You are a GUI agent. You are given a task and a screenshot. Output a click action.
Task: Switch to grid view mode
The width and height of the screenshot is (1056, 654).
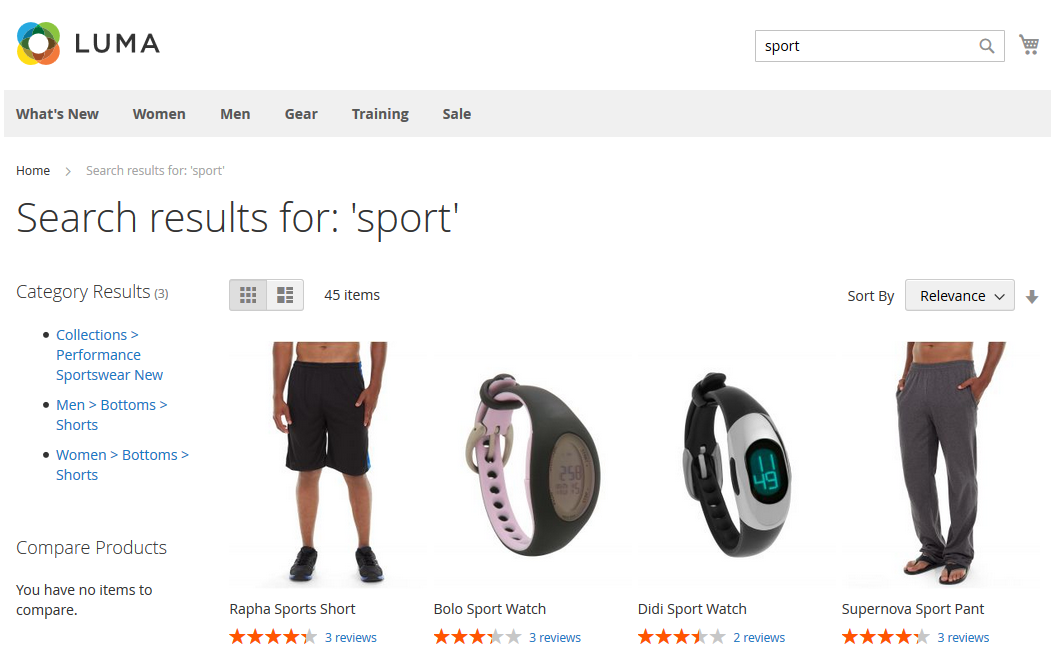[248, 295]
